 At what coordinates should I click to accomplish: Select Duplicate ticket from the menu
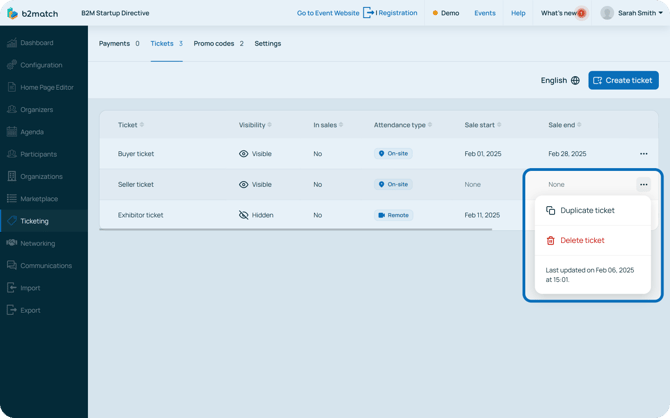coord(587,211)
